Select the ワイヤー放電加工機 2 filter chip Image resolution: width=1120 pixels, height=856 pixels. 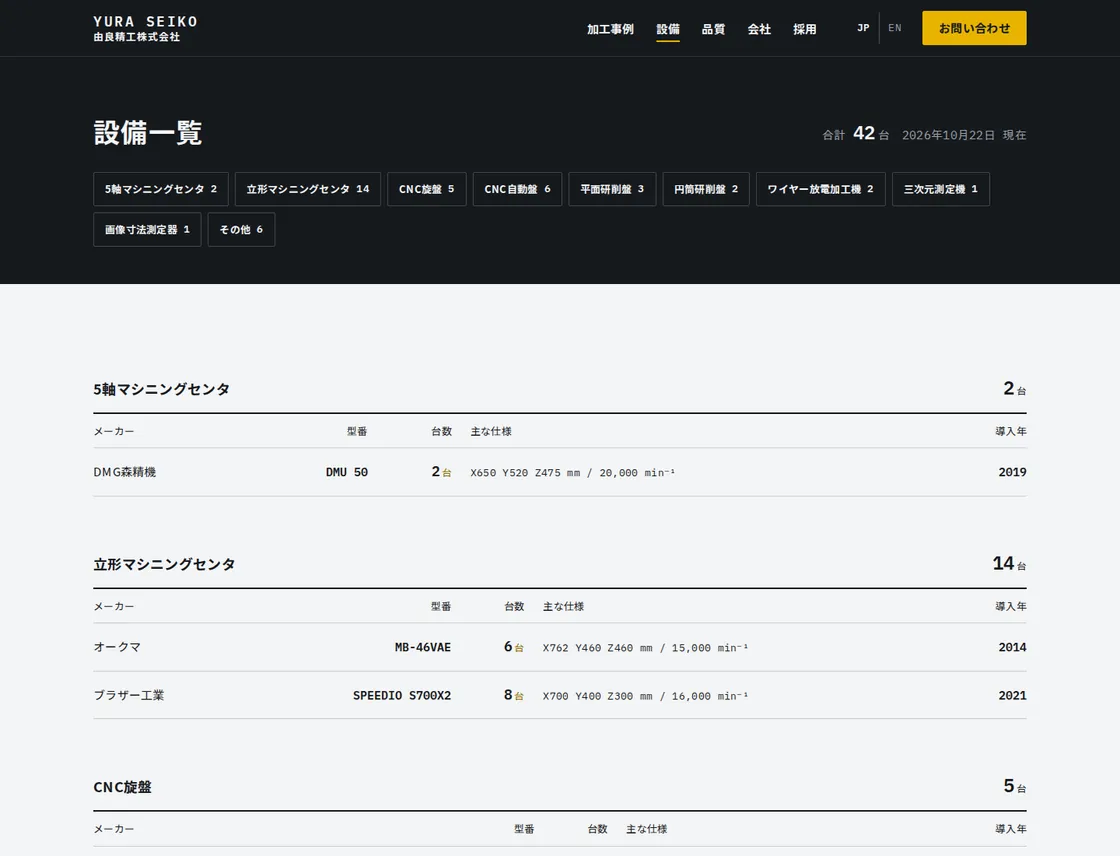point(821,189)
